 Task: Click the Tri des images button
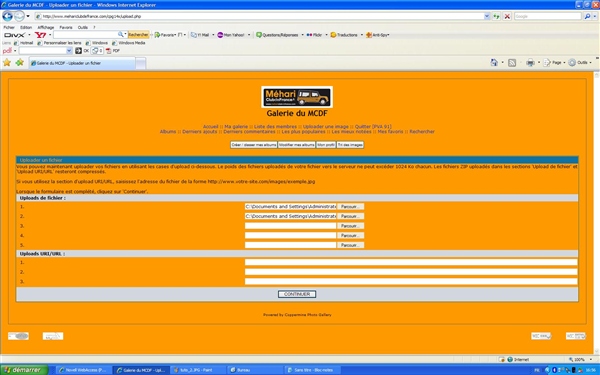(350, 145)
